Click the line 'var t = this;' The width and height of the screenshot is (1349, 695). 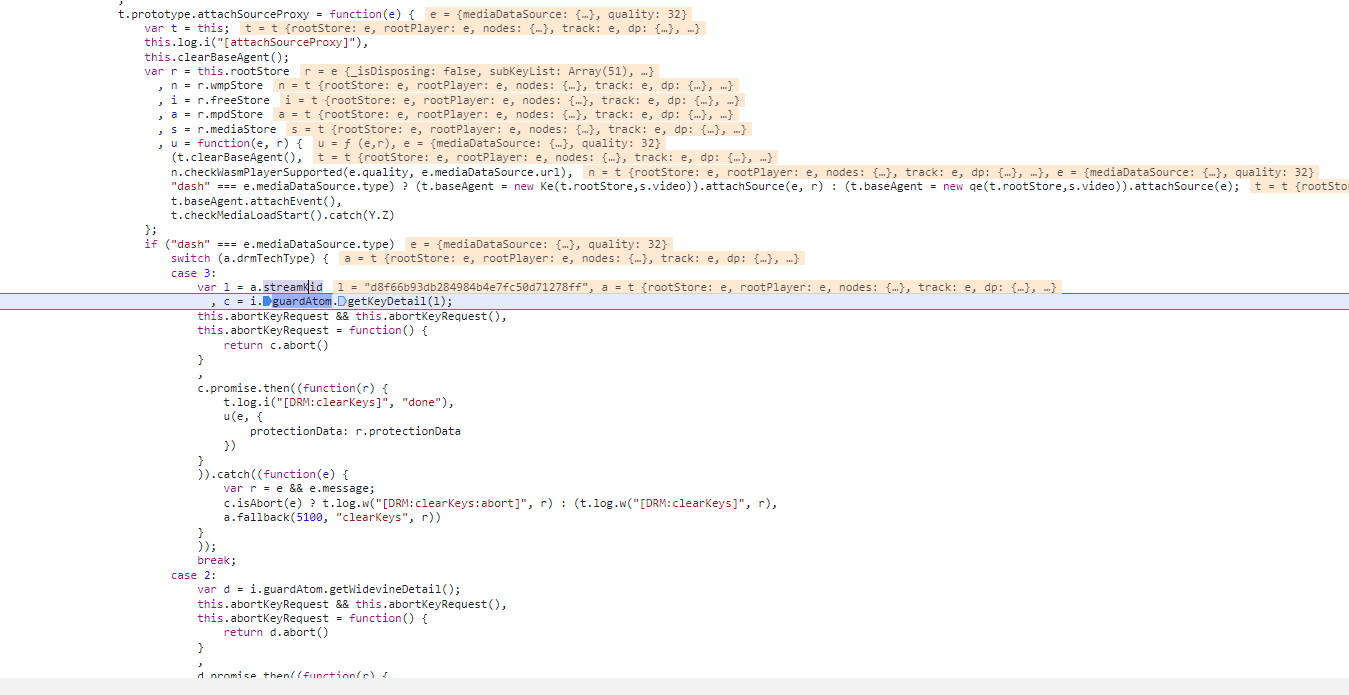(186, 28)
